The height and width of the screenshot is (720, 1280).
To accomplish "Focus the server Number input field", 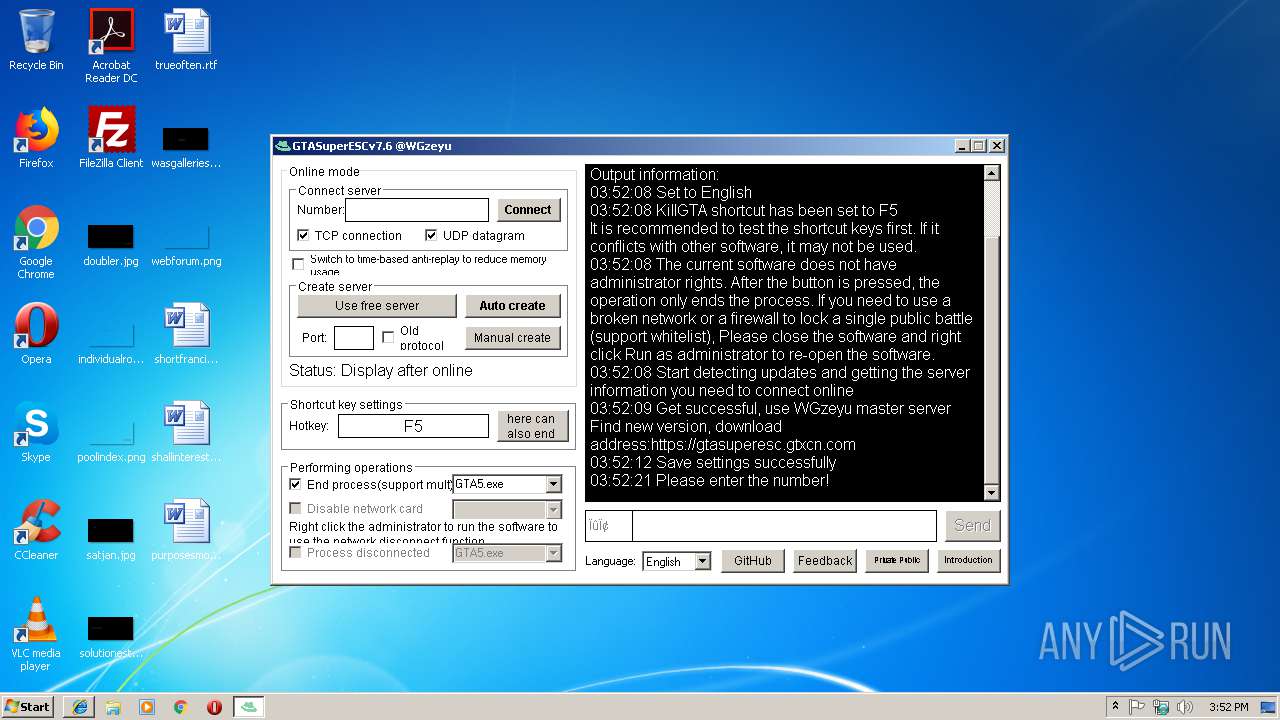I will 417,210.
